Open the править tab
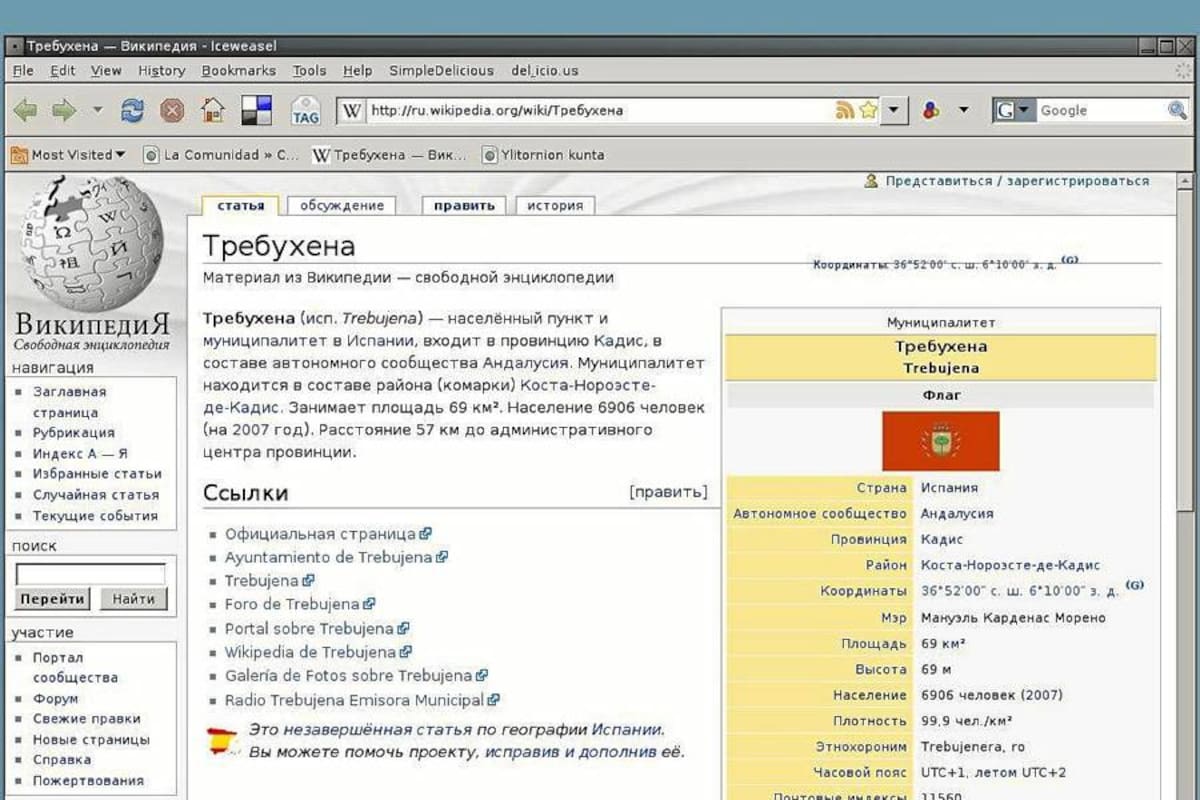The width and height of the screenshot is (1200, 800). coord(464,205)
